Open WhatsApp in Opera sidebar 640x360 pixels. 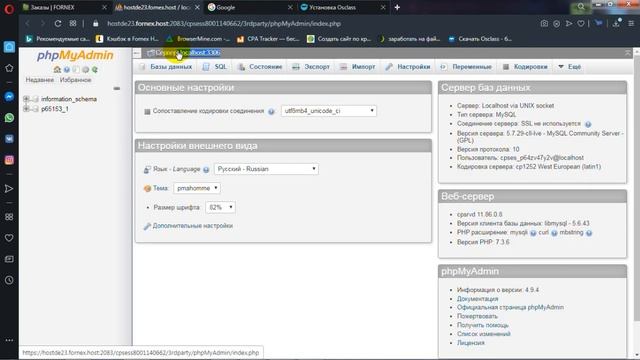(9, 118)
